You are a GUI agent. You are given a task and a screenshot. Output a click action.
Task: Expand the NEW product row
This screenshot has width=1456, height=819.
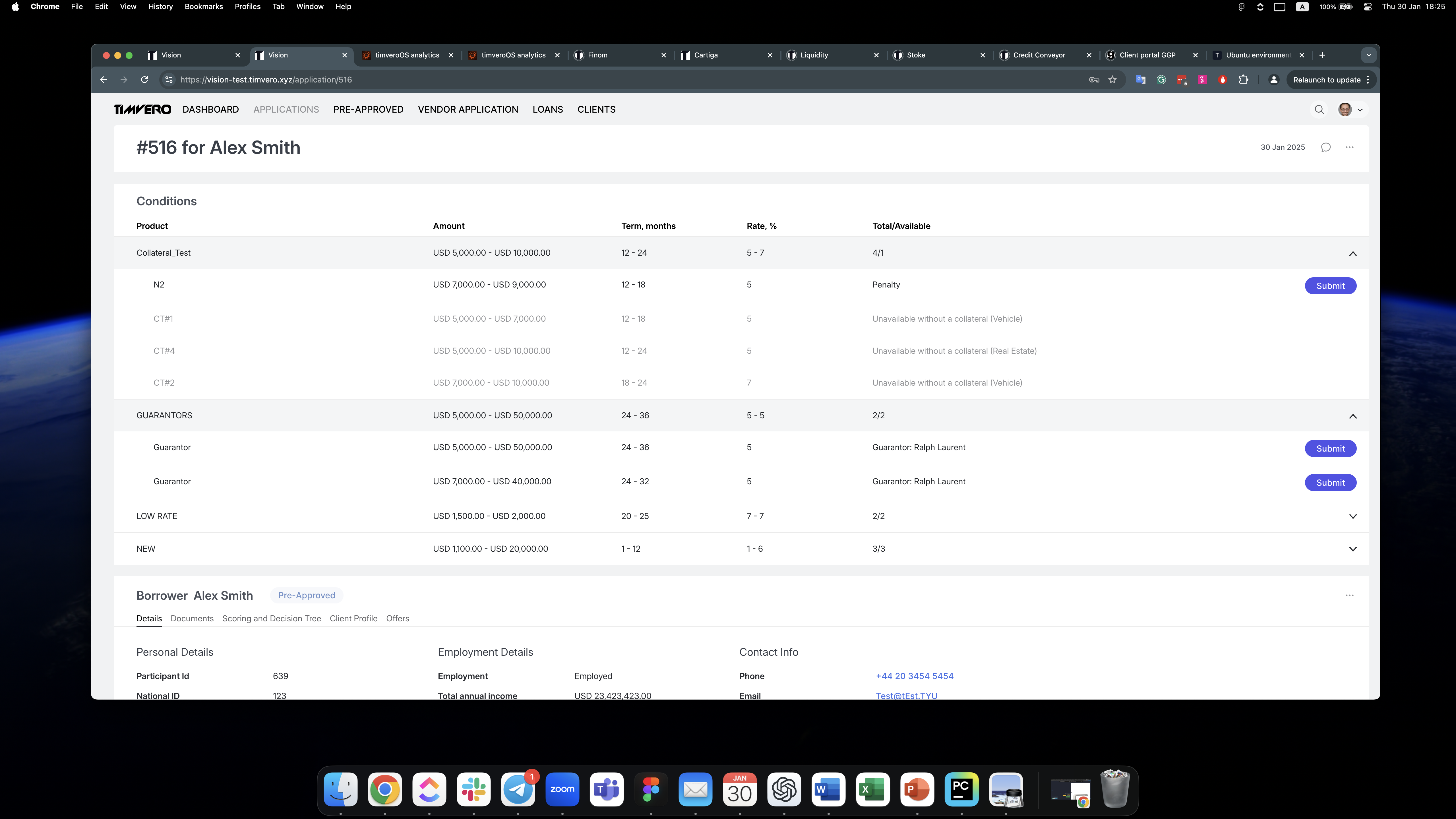coord(1352,549)
